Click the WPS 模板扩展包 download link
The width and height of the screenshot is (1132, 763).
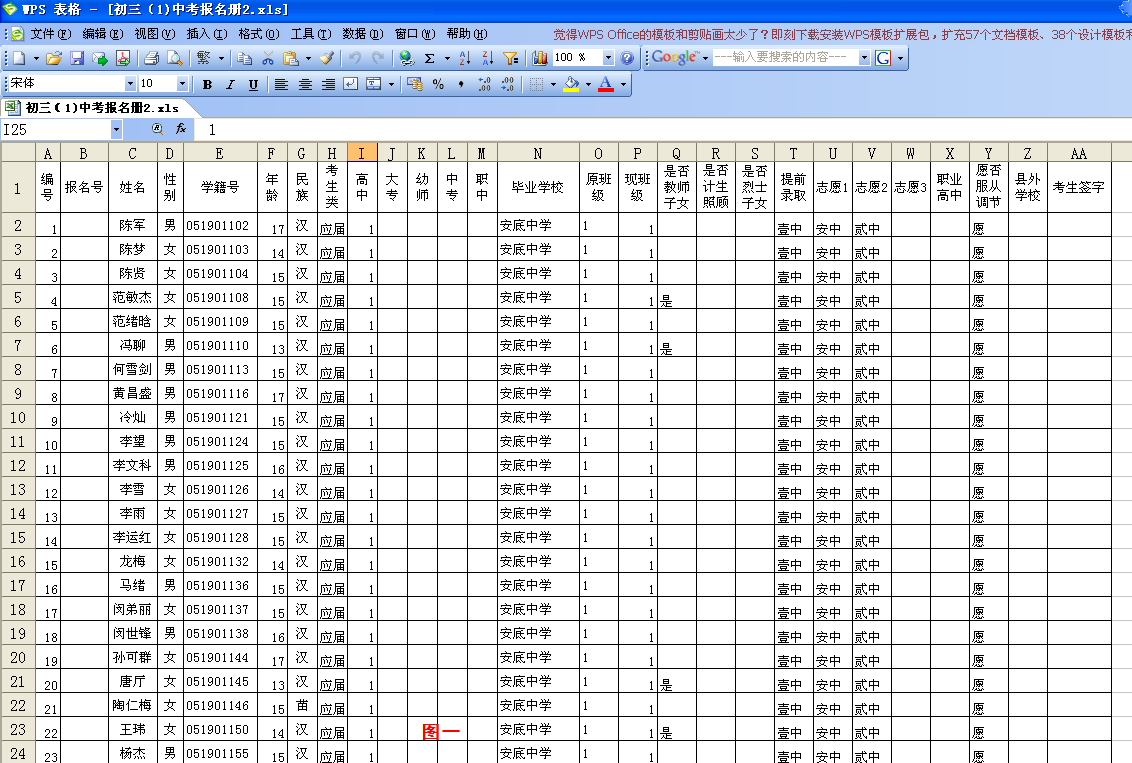[888, 31]
